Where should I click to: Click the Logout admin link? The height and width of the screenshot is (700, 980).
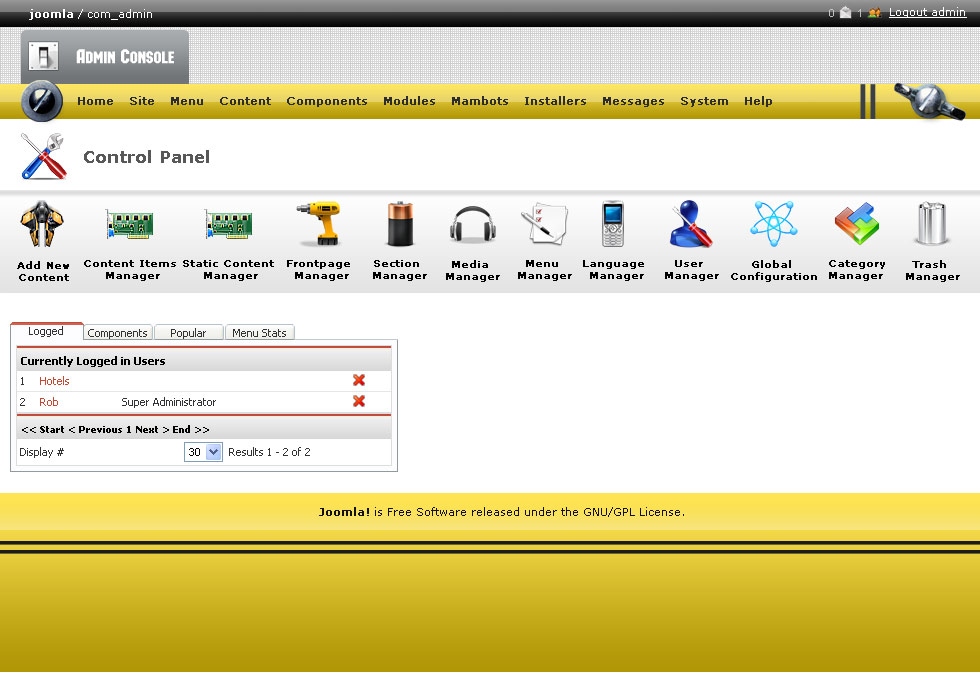pos(928,12)
